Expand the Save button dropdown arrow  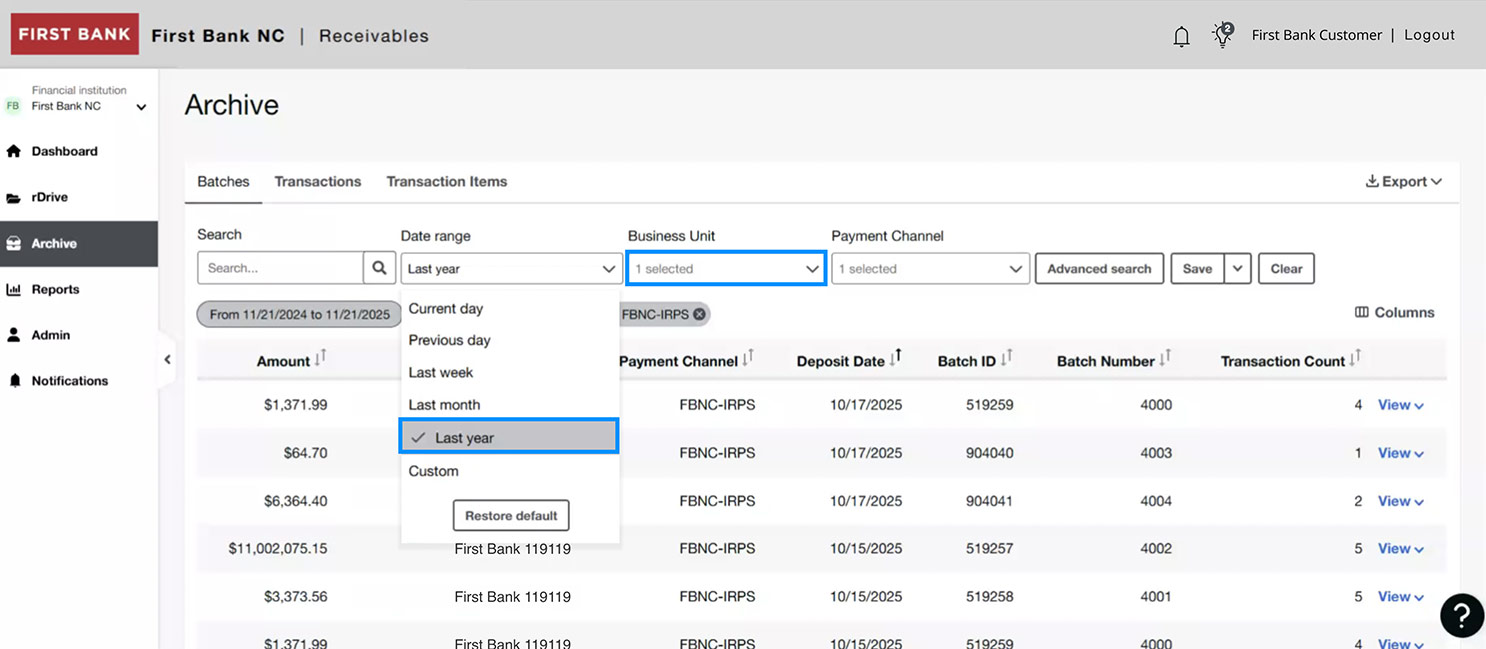coord(1237,268)
